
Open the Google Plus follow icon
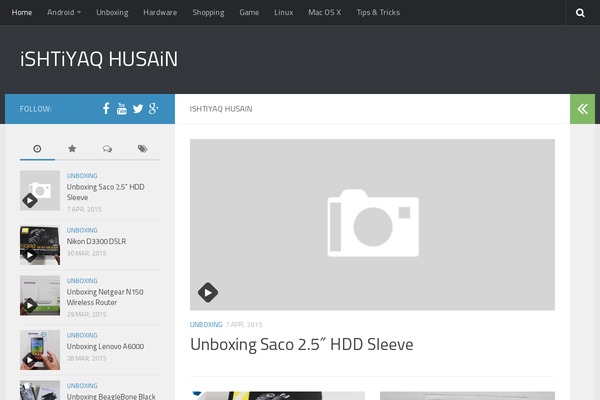[153, 109]
